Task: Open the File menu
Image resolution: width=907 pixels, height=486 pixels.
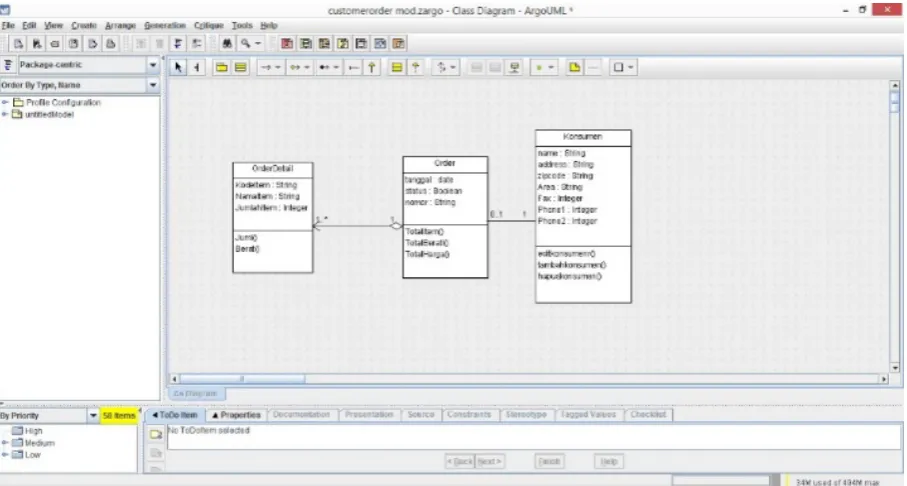Action: pos(8,25)
